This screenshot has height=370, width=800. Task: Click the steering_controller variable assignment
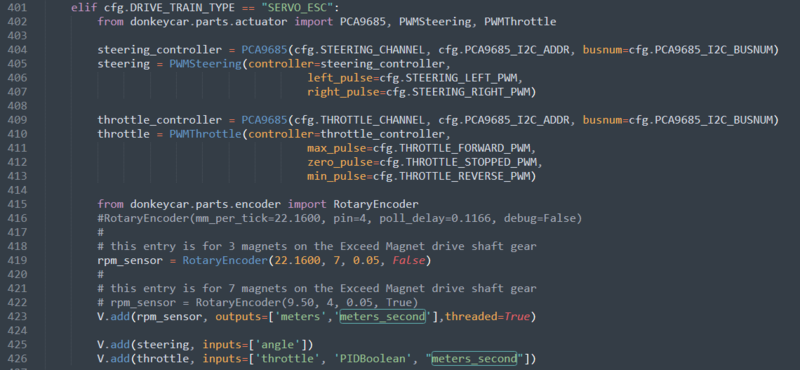(x=159, y=50)
